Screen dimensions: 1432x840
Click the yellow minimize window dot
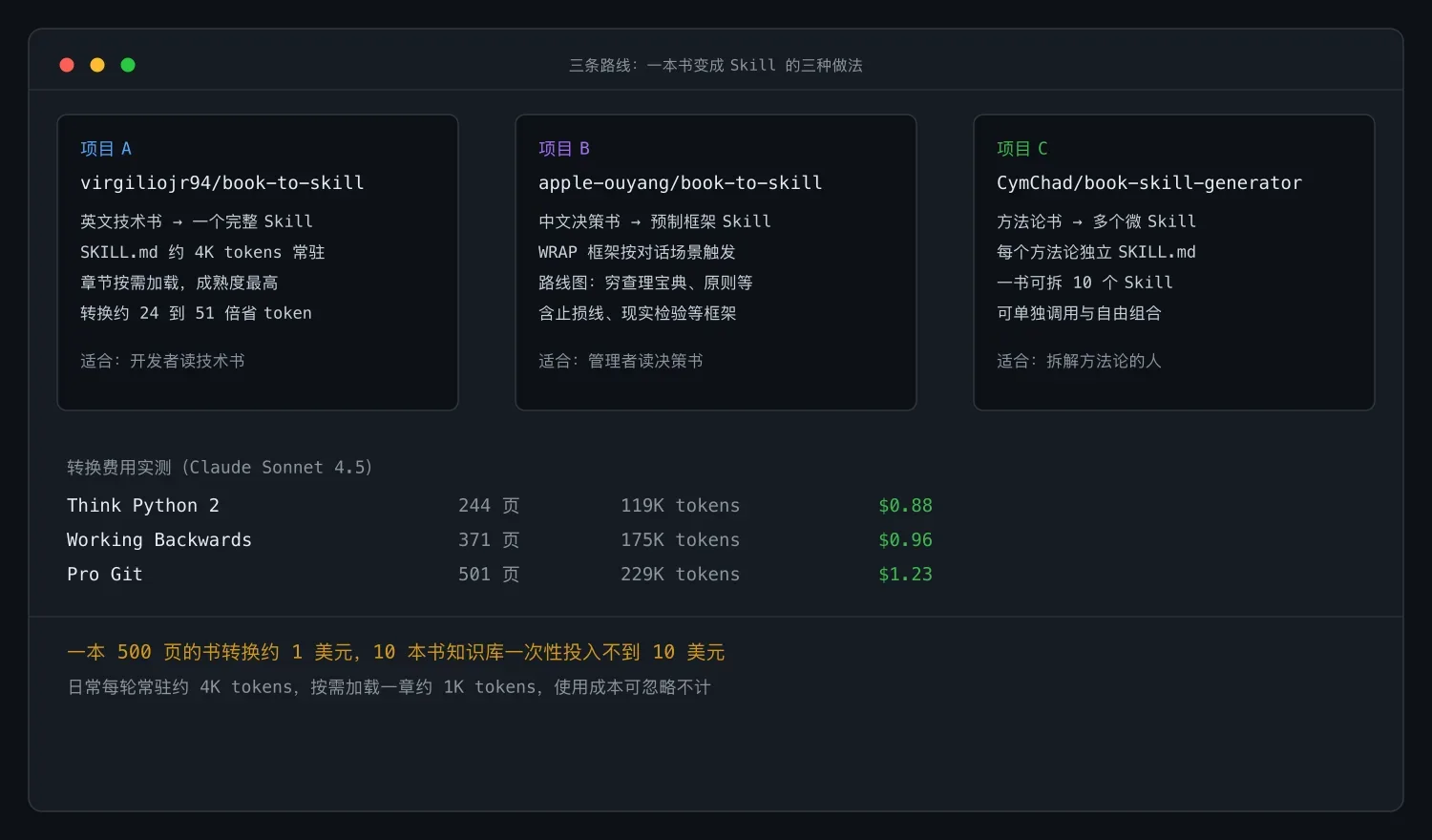tap(97, 65)
